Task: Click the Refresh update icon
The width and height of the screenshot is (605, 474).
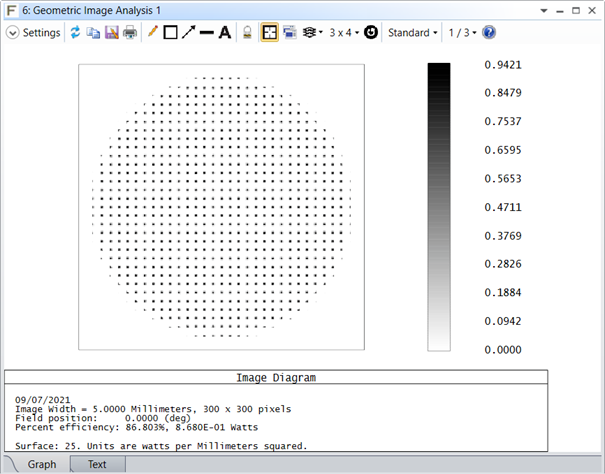Action: point(75,32)
